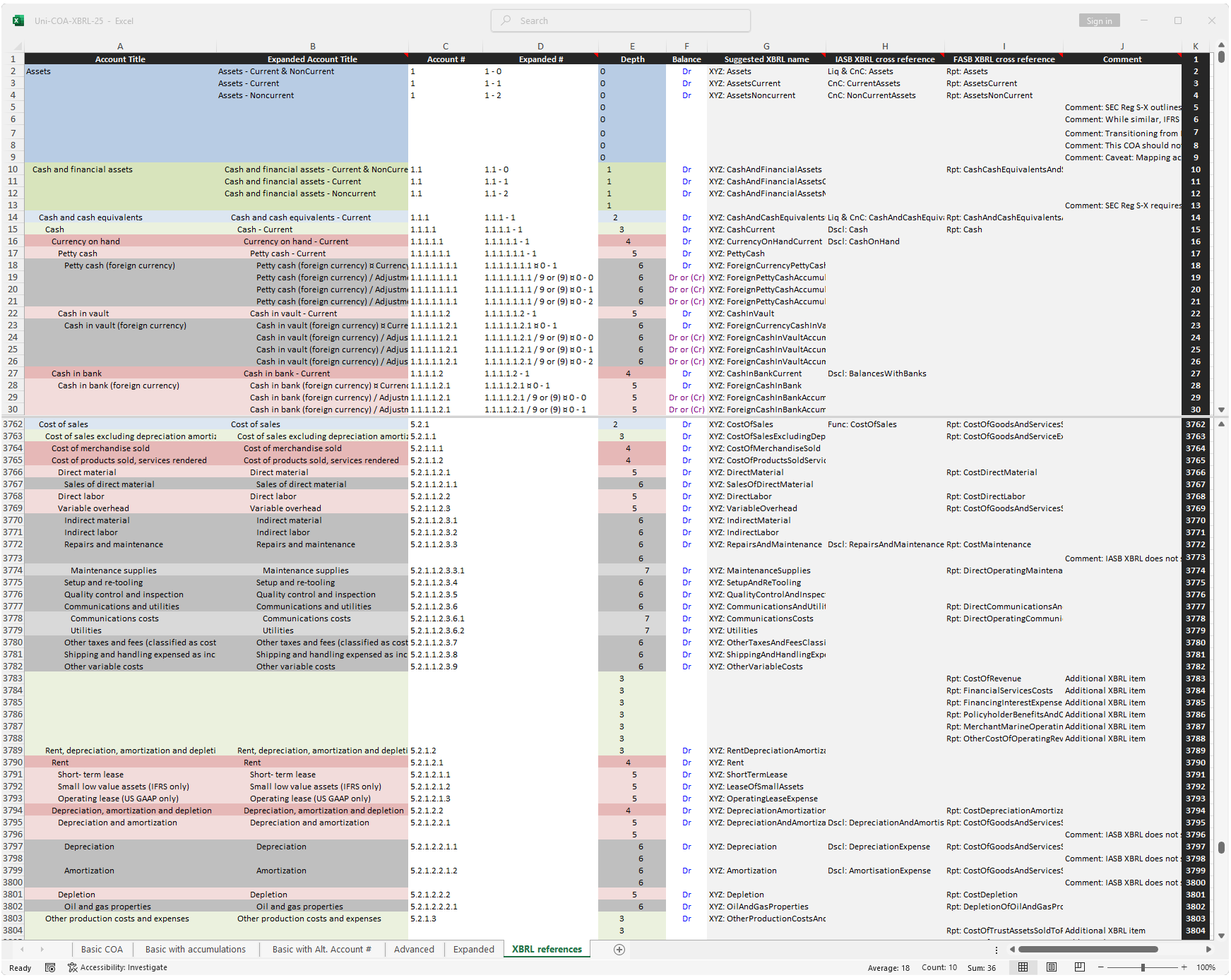Select Rpt: MerchantMarineOperatin cell
This screenshot has height=980, width=1231.
coord(1004,727)
